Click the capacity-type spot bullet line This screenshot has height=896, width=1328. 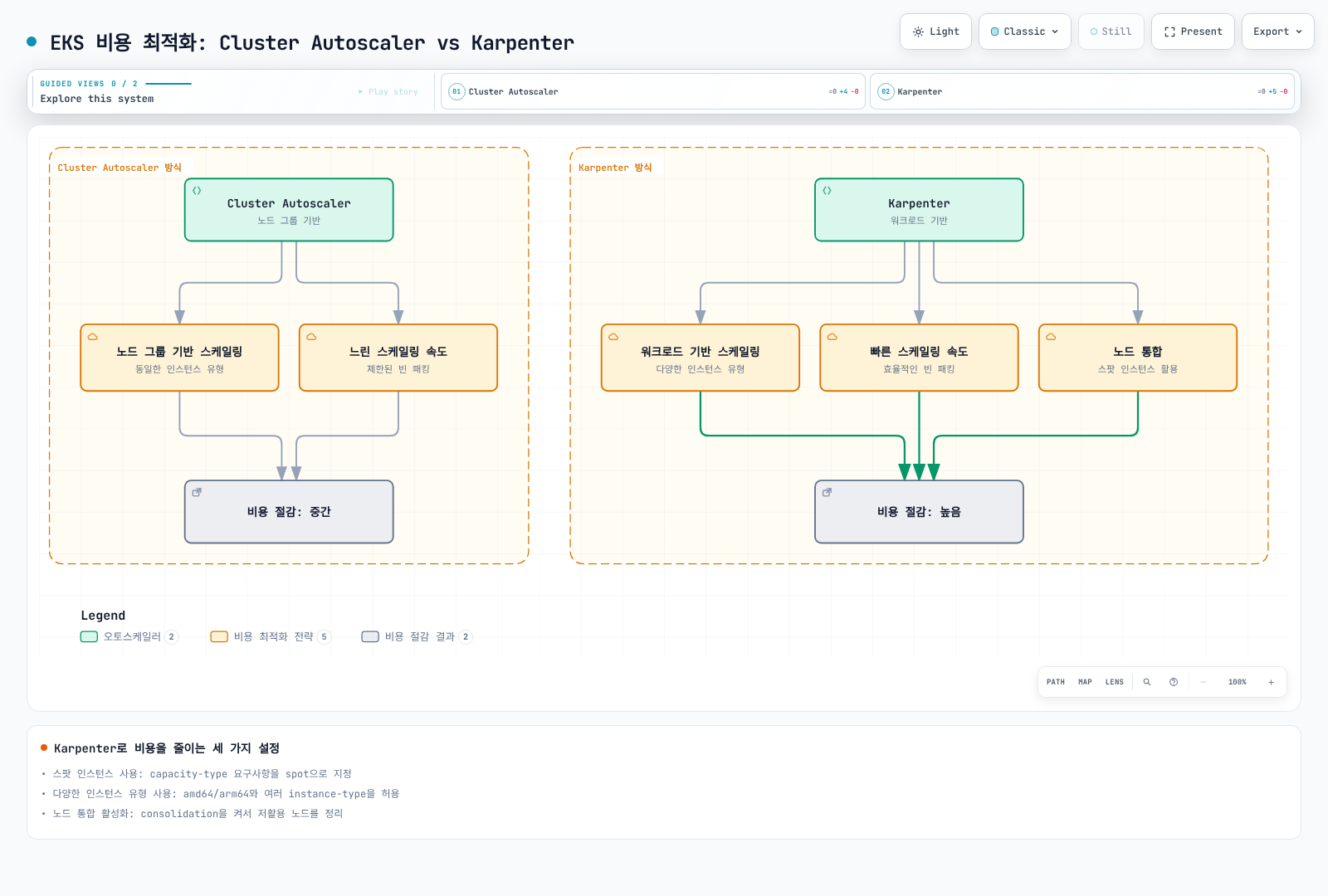(x=203, y=774)
